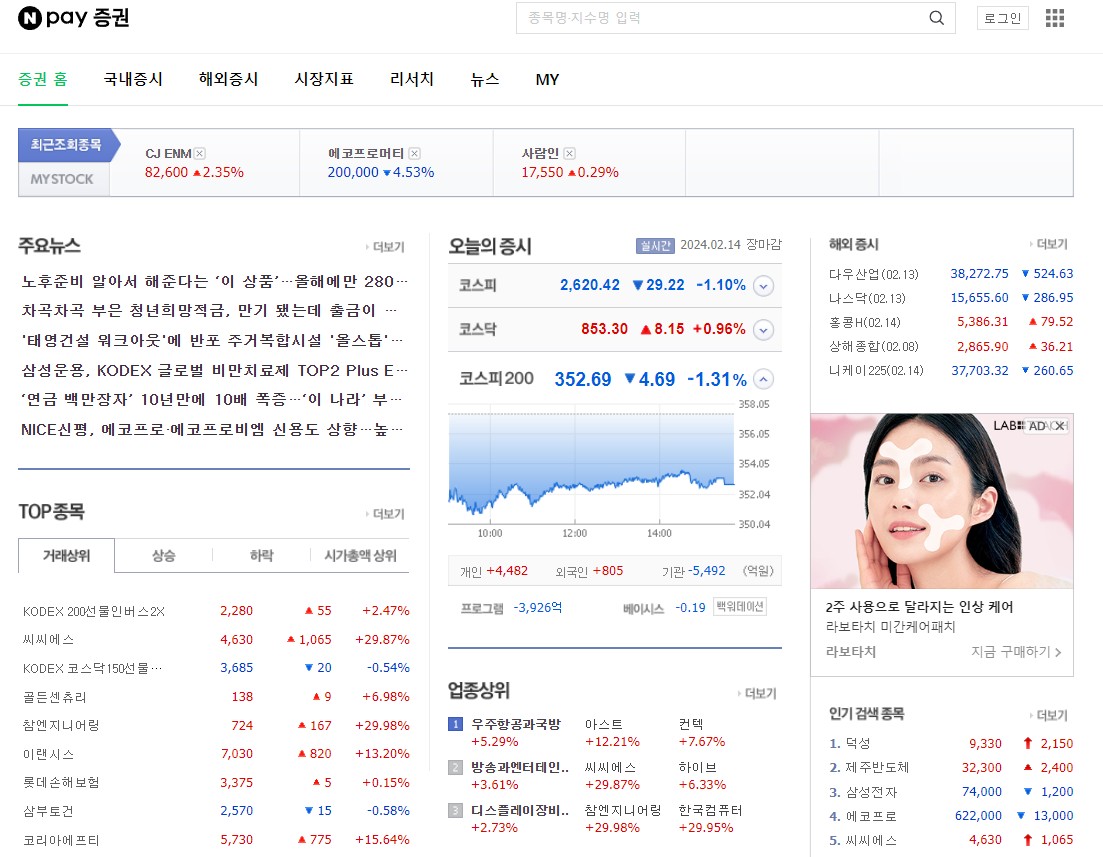Click 지금 구매하기 in the ad

[x=1016, y=652]
